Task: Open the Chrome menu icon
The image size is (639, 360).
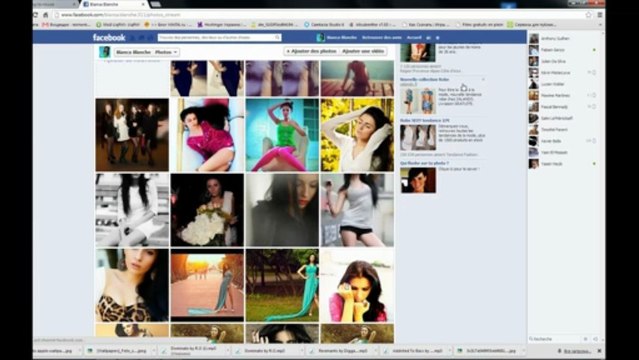Action: [x=600, y=15]
